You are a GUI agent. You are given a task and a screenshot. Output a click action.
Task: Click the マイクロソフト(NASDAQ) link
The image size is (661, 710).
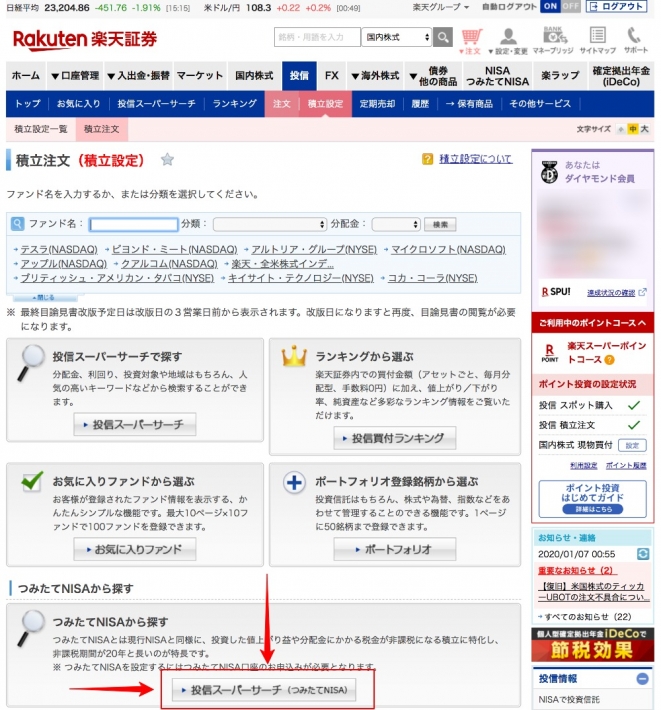tap(448, 249)
